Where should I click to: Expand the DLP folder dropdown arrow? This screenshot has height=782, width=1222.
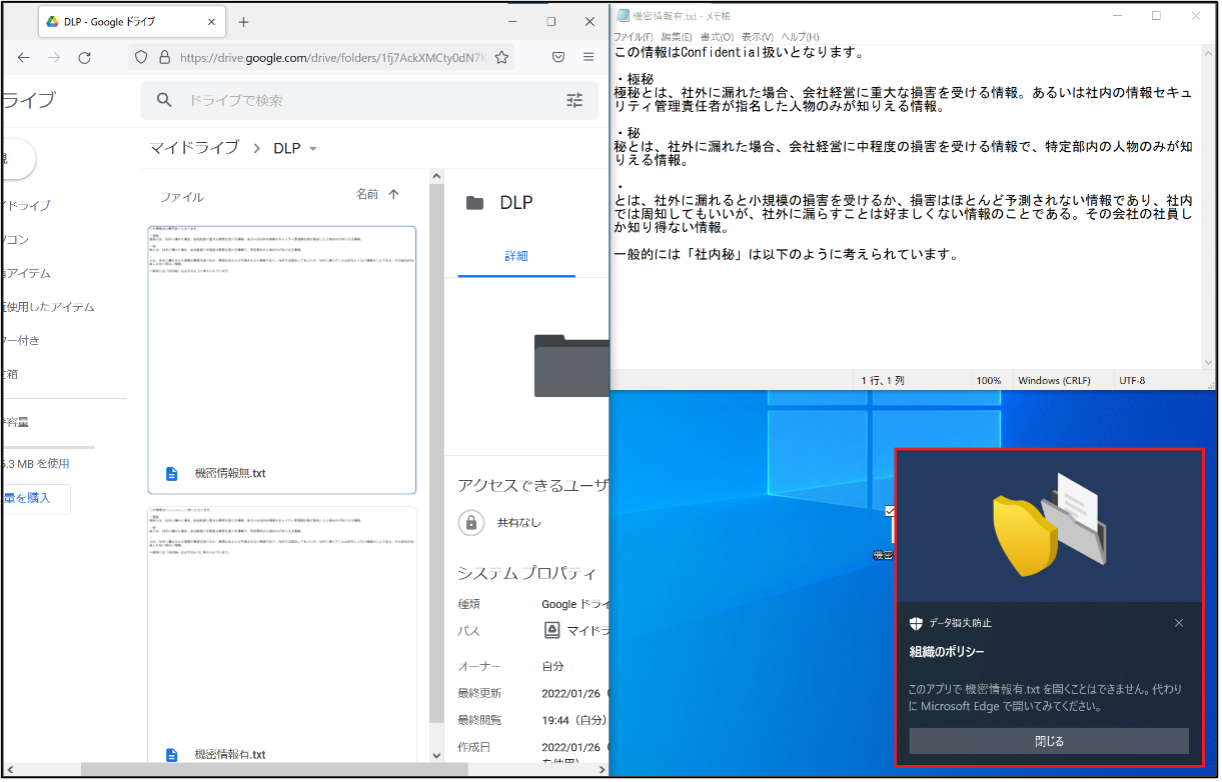click(313, 149)
